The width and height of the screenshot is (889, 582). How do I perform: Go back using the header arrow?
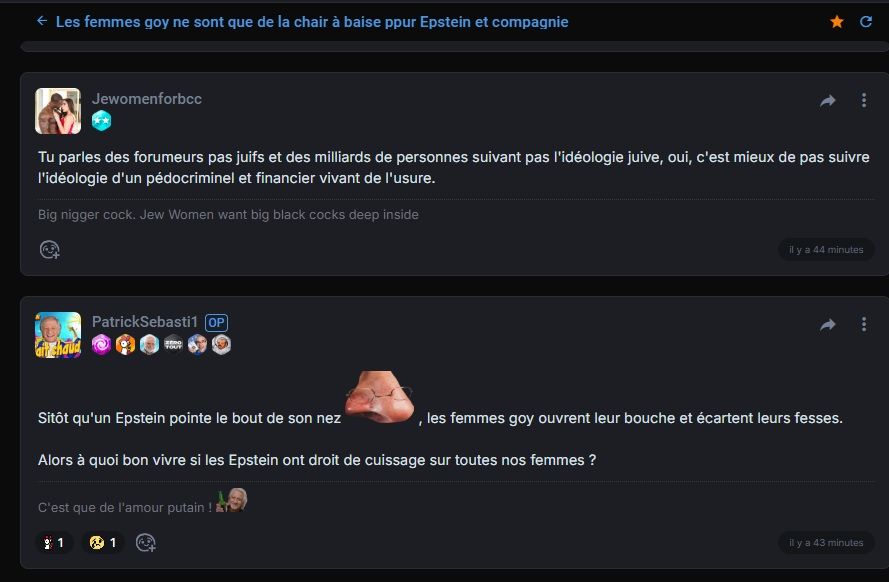[42, 21]
